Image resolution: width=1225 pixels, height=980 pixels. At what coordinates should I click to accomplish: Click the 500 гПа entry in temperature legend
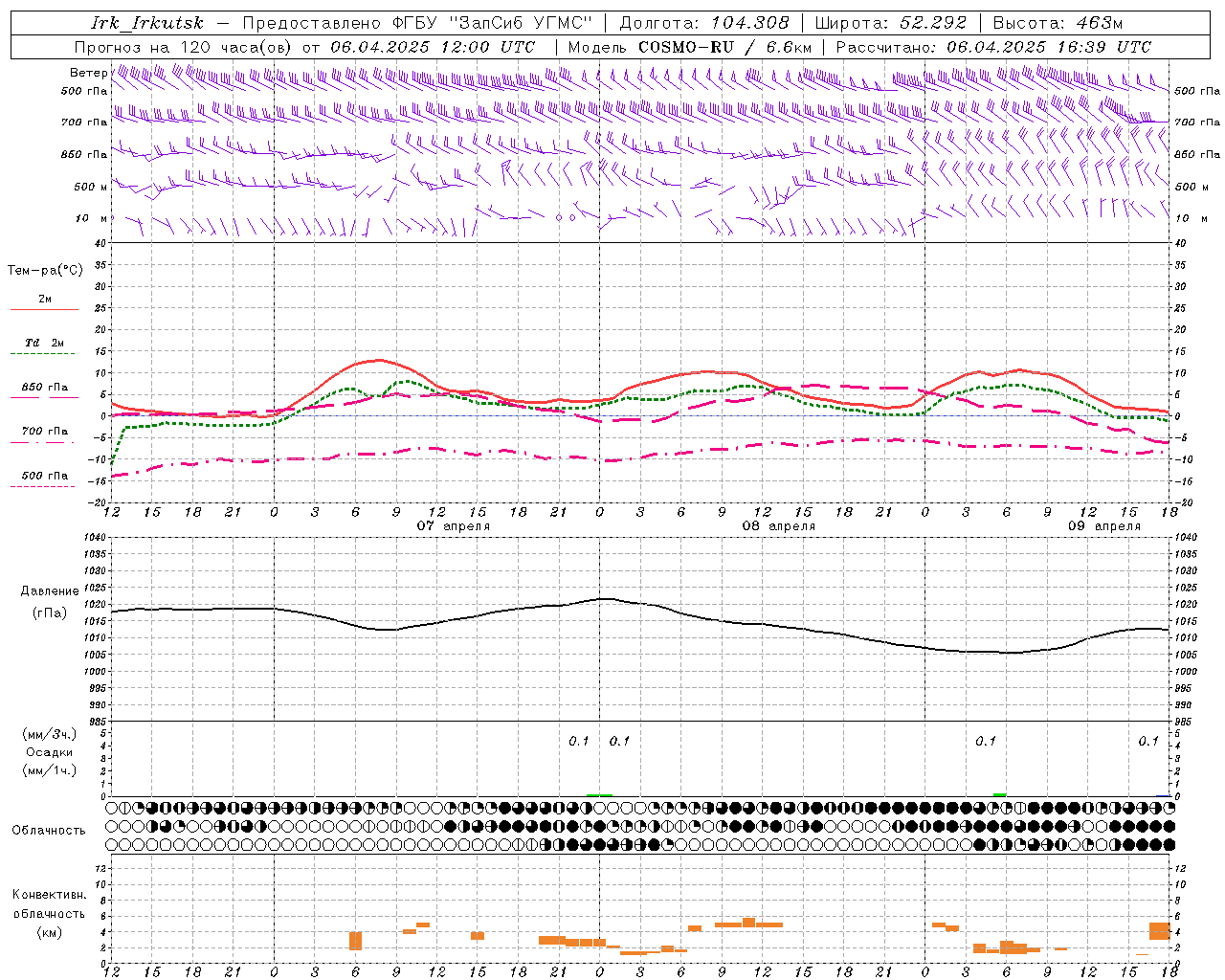point(45,476)
